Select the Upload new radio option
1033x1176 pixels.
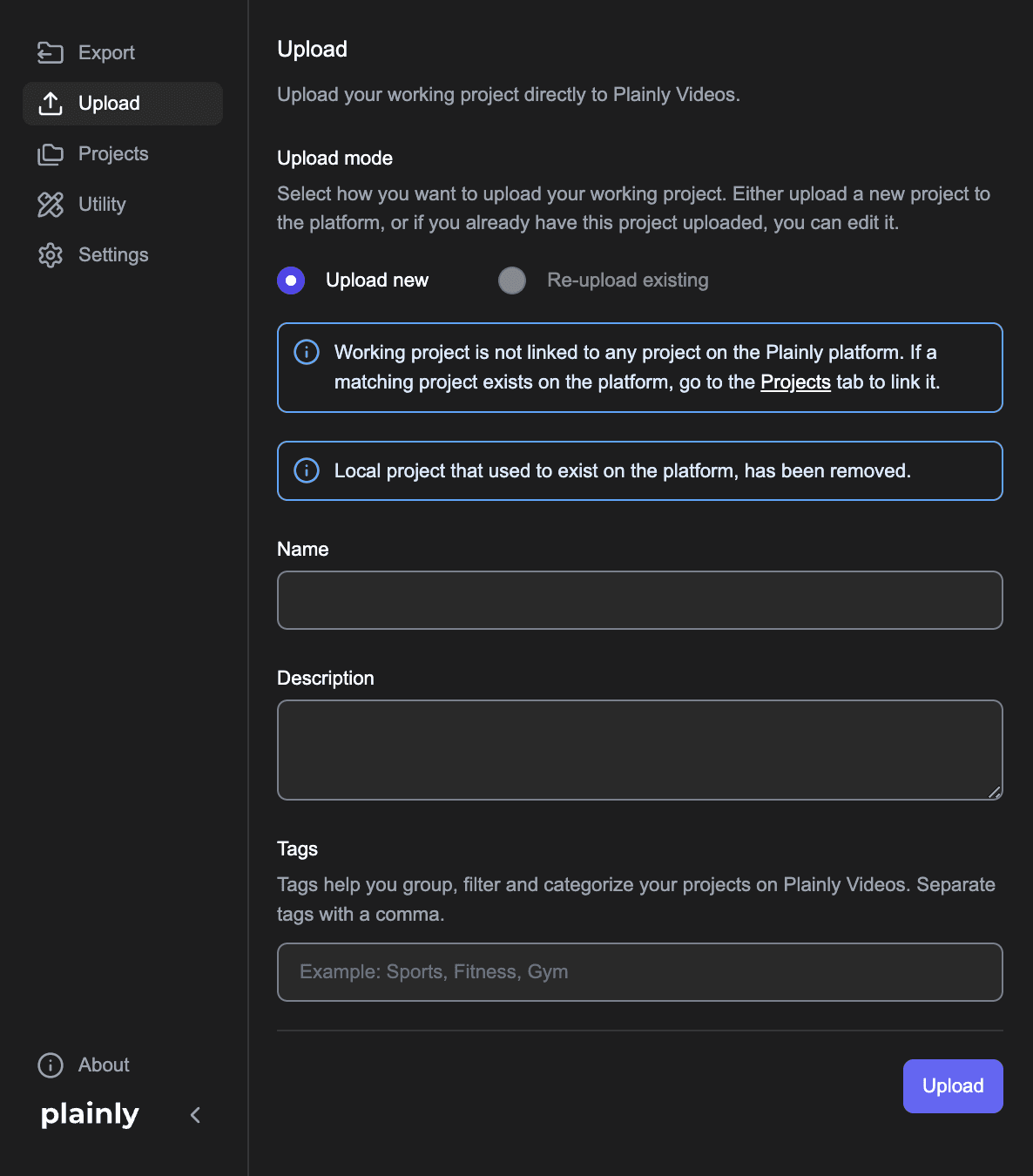click(x=291, y=280)
